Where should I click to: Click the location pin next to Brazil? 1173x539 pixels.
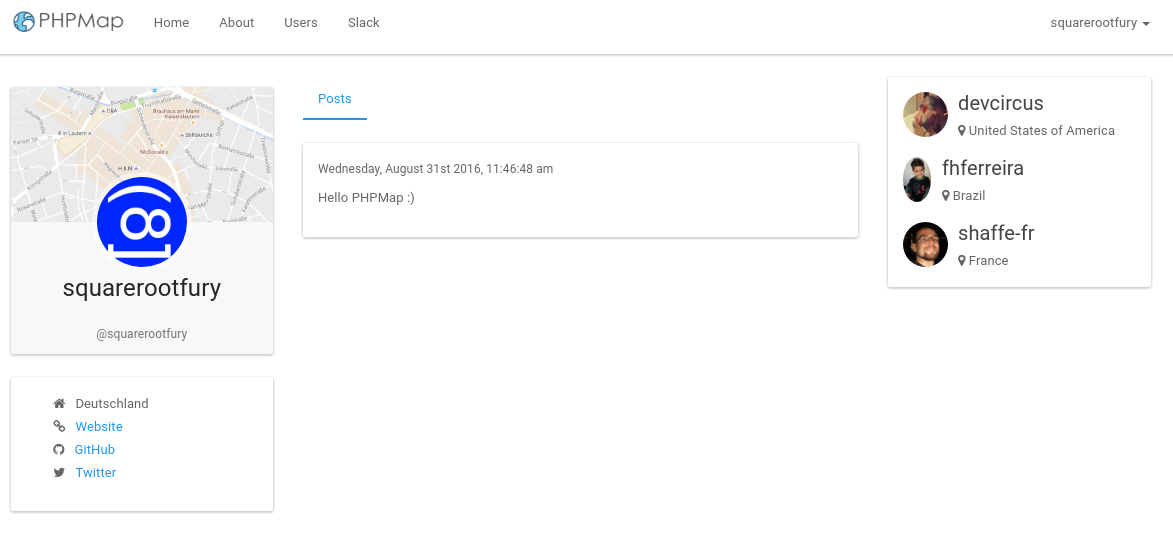[x=946, y=196]
